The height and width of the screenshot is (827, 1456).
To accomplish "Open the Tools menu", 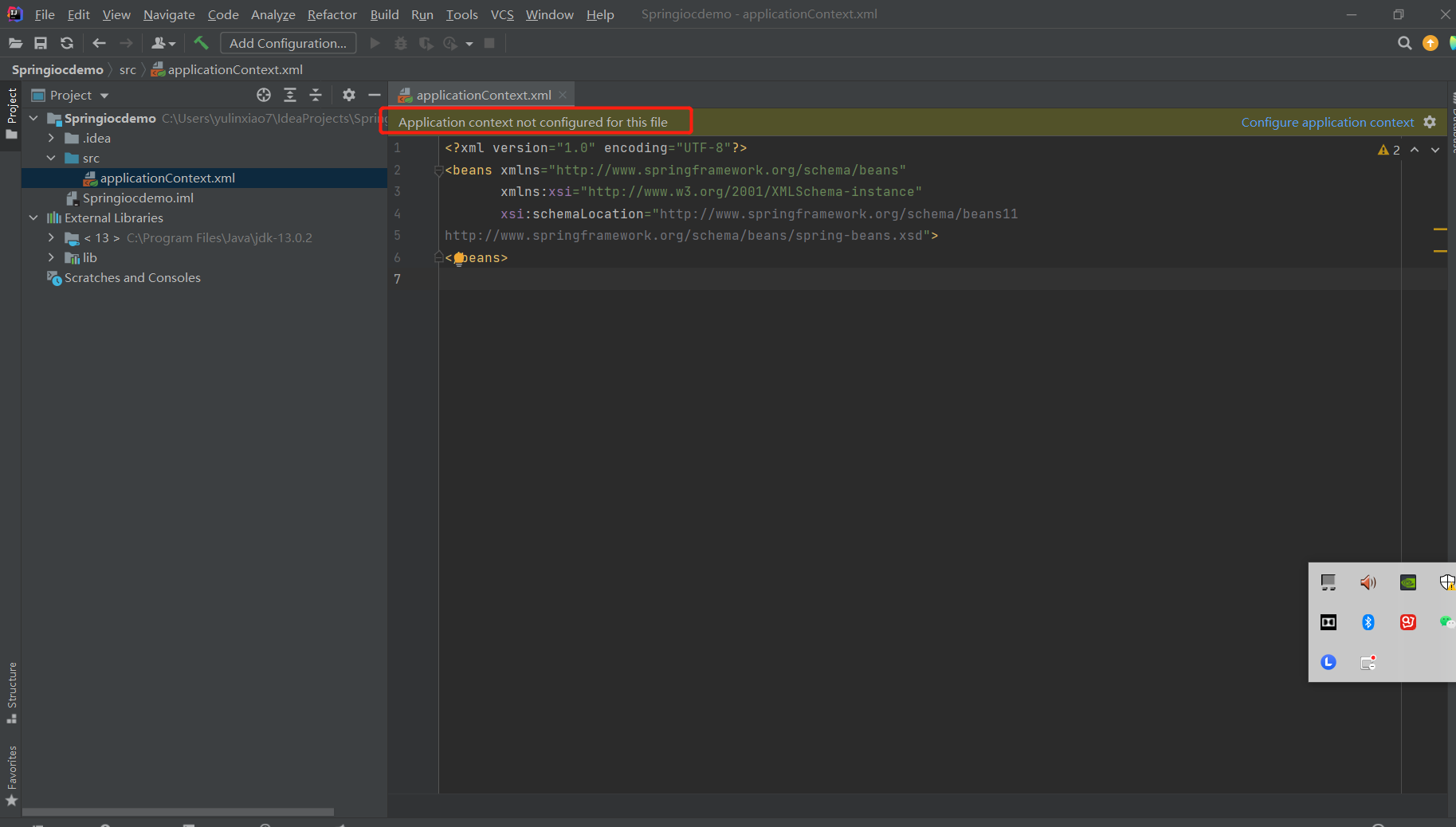I will pyautogui.click(x=461, y=14).
